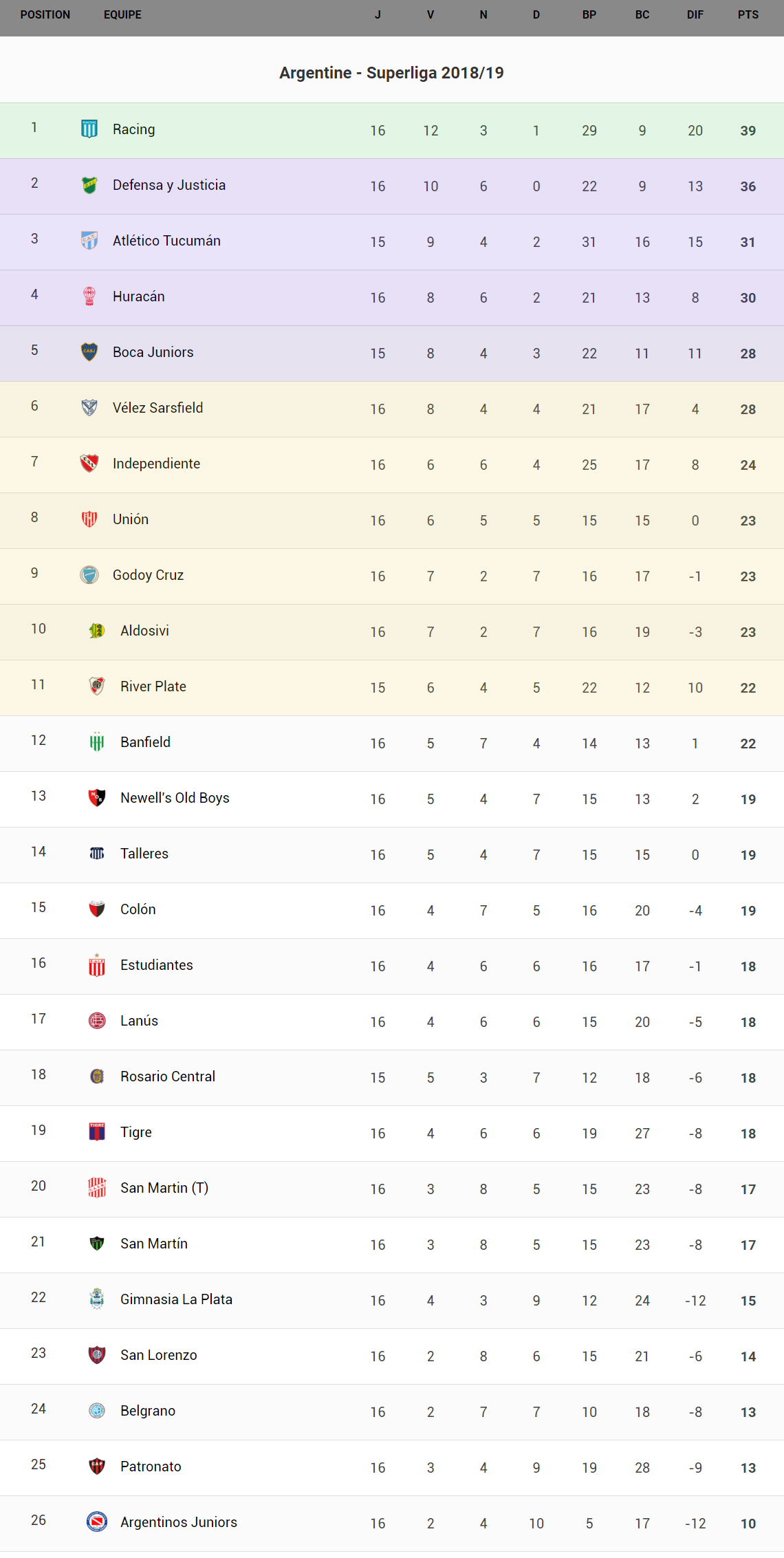Click the Estudiantes crest icon
Viewport: 784px width, 1558px height.
point(97,965)
